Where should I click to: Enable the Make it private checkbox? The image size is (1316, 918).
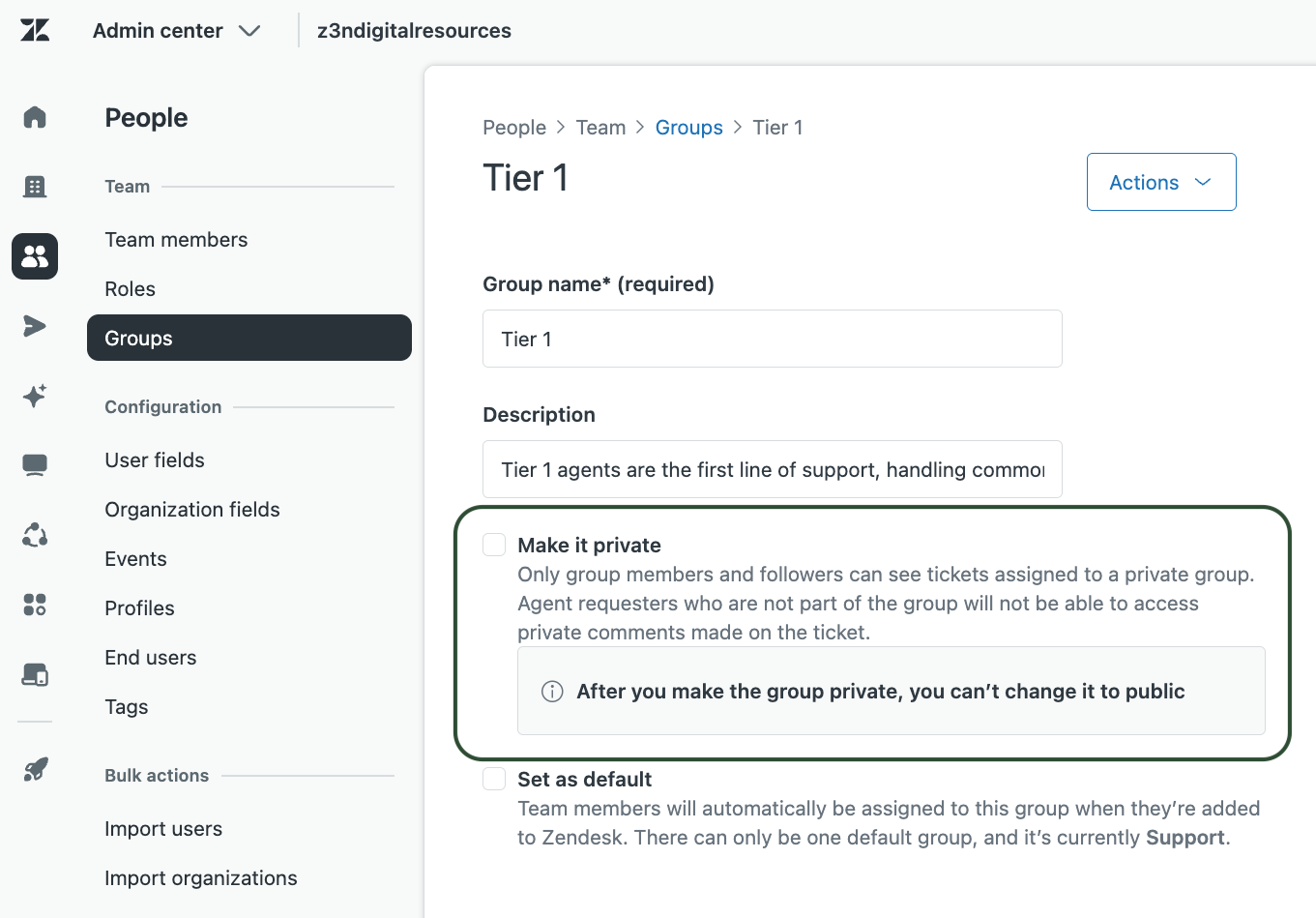(494, 545)
